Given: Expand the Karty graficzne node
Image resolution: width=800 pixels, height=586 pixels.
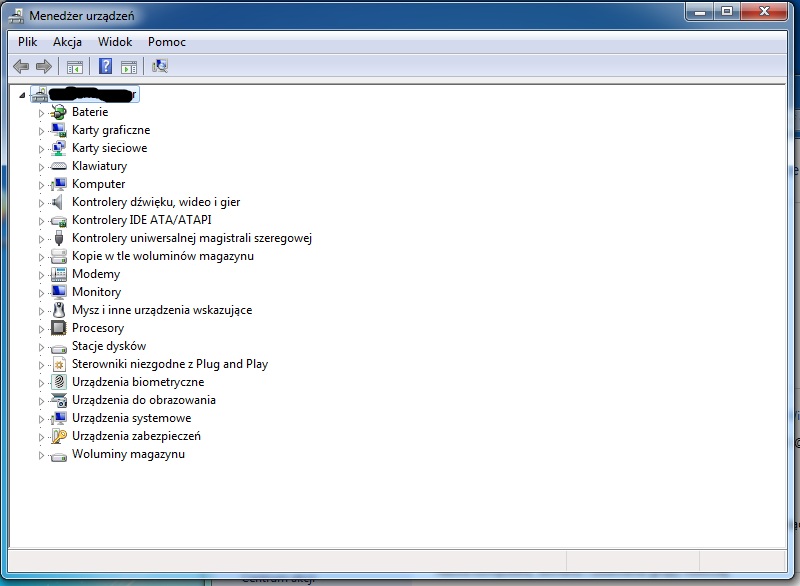Looking at the screenshot, I should [41, 131].
